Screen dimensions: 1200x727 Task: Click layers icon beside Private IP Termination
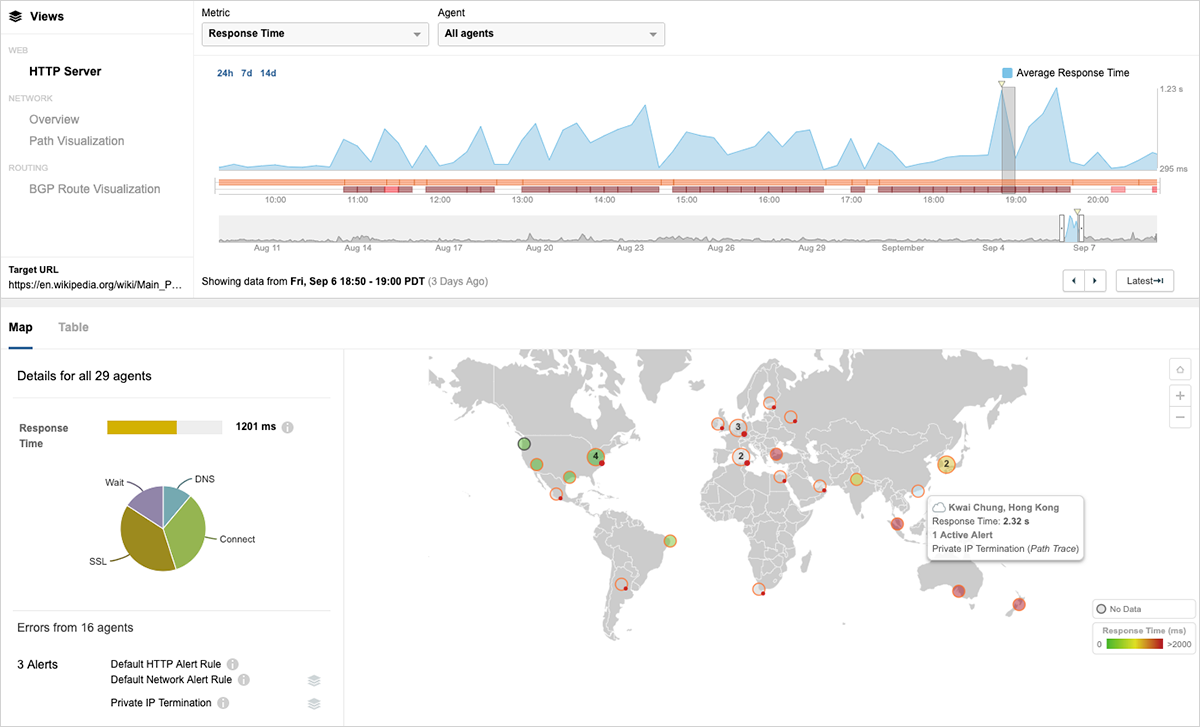(x=314, y=703)
